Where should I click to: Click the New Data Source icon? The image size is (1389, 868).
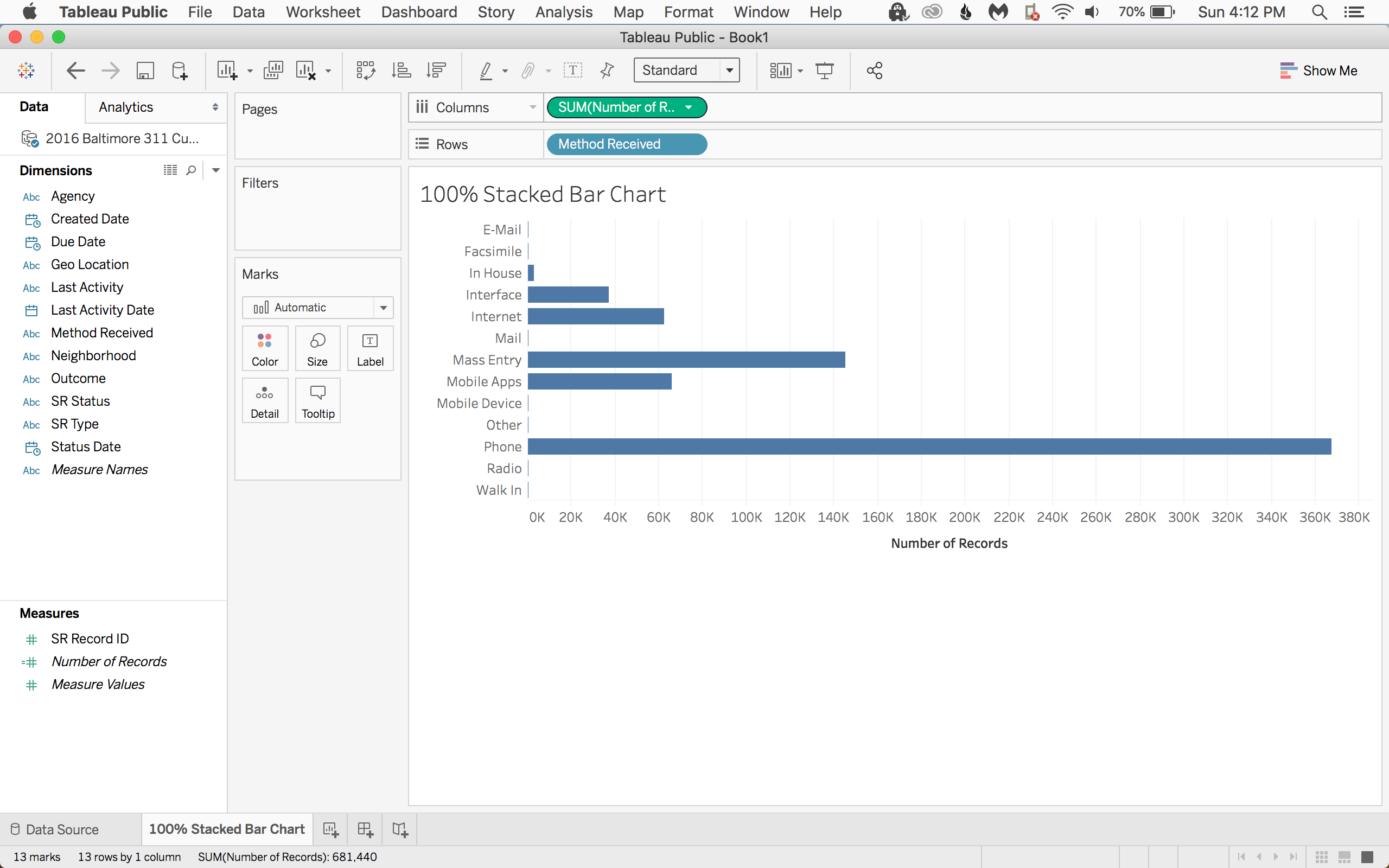point(180,71)
